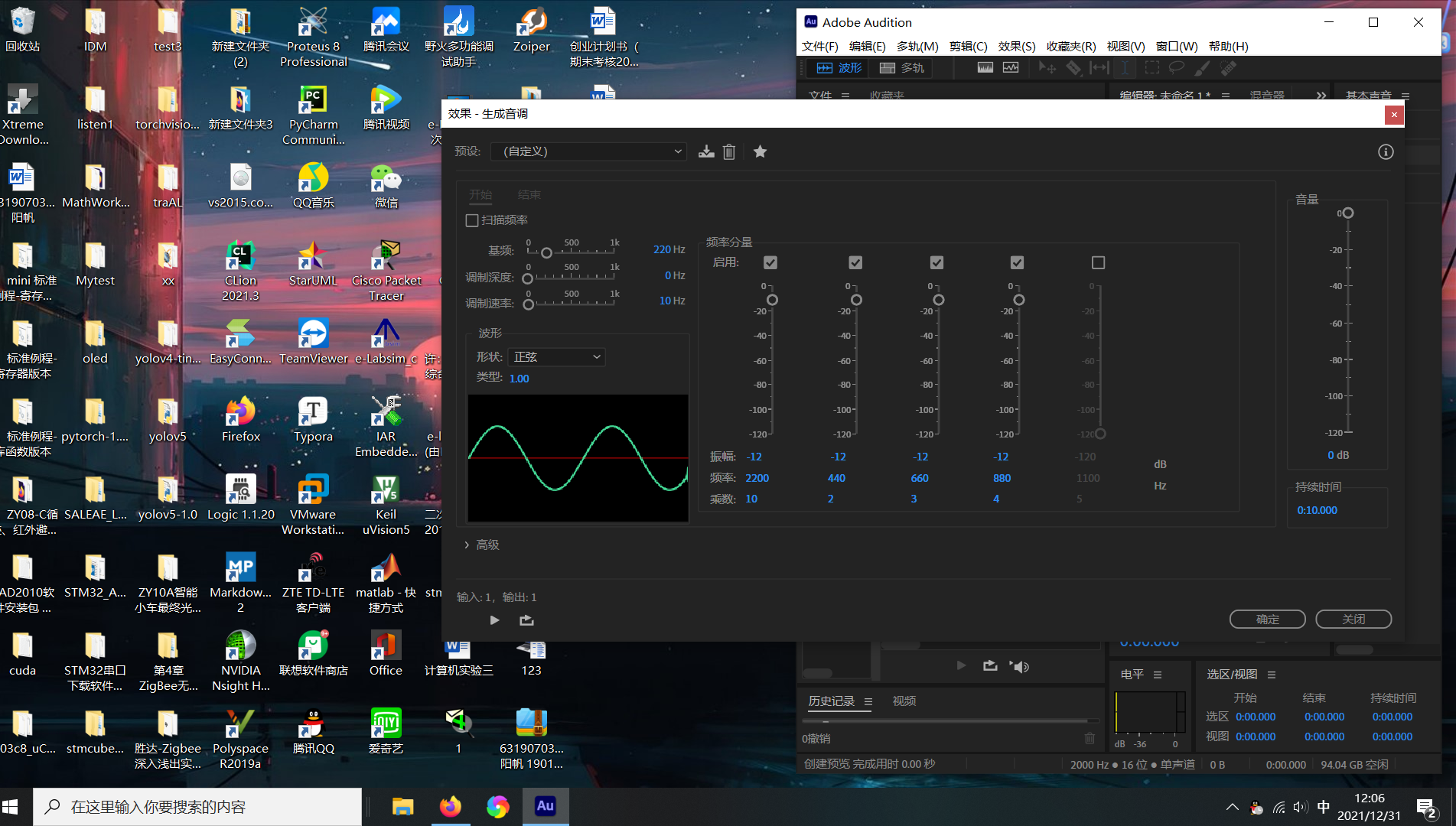Show the spectral pitch display in the Audition toolbar

tap(1011, 68)
